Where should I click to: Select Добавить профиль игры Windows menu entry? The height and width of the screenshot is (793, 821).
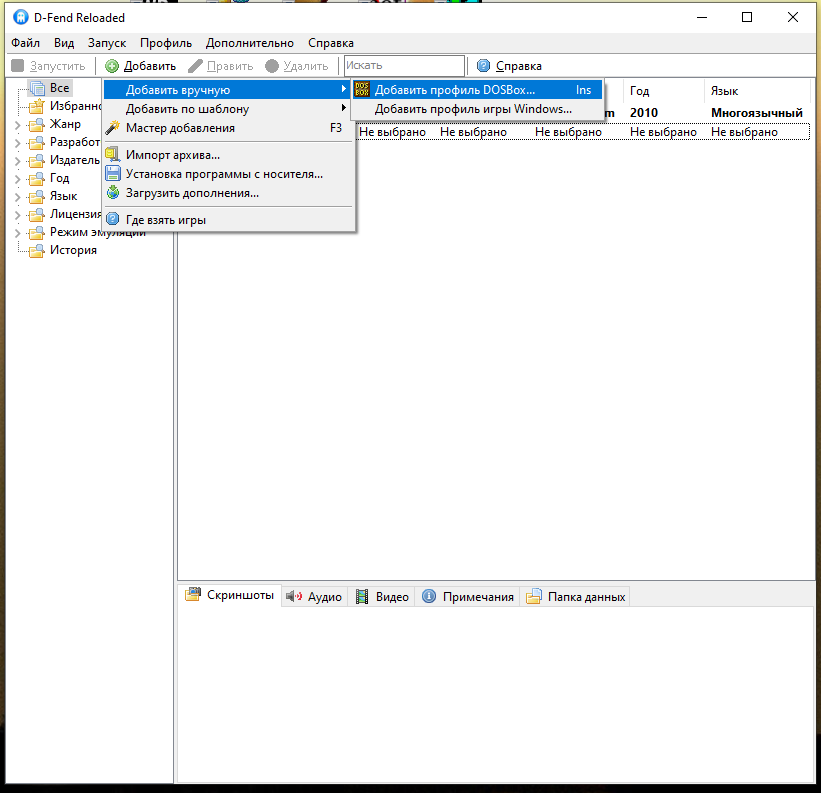pyautogui.click(x=473, y=109)
